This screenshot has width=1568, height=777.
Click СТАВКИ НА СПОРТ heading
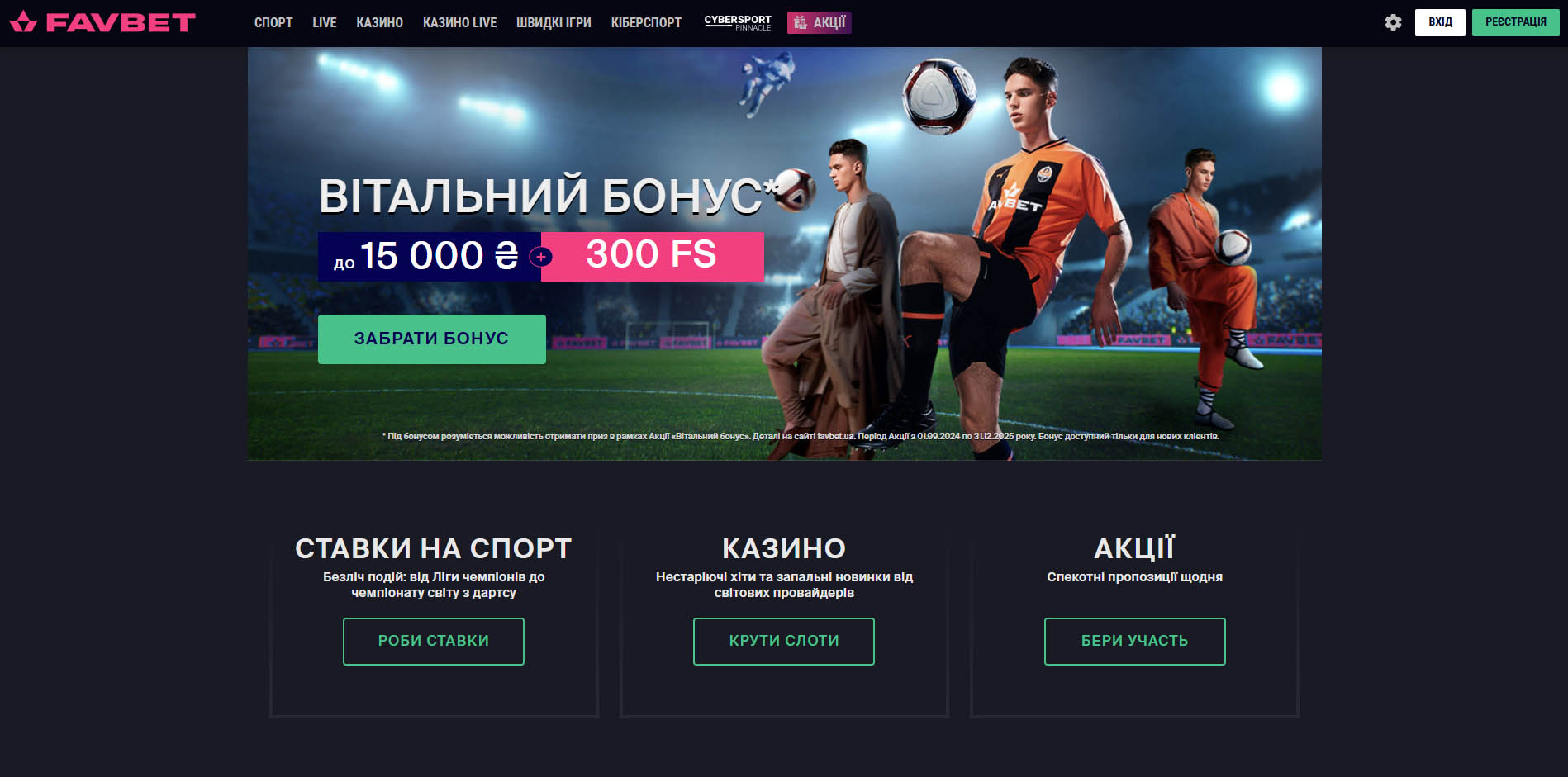(434, 548)
